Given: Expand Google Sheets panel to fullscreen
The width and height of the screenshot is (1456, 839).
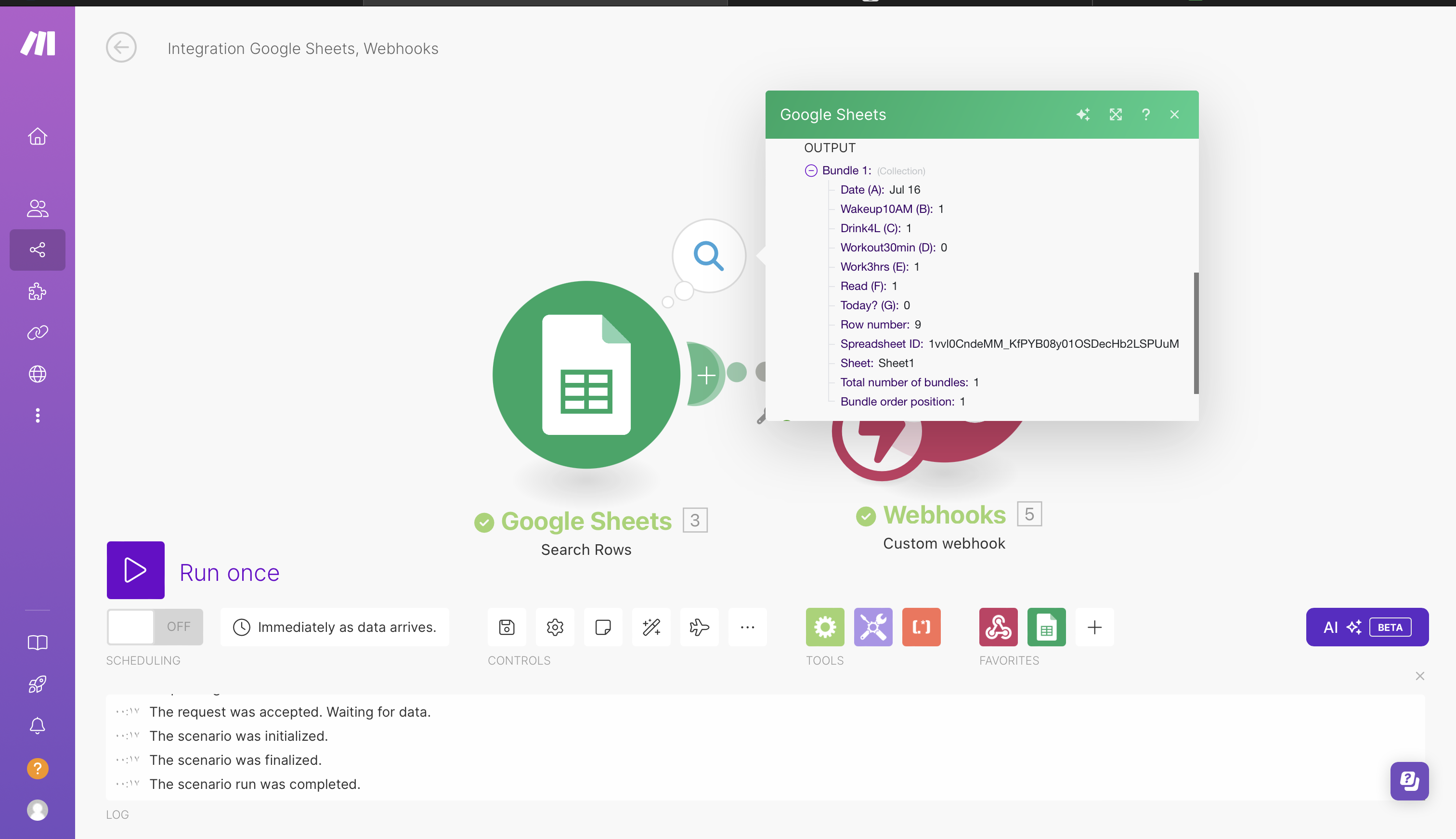Looking at the screenshot, I should [x=1116, y=115].
